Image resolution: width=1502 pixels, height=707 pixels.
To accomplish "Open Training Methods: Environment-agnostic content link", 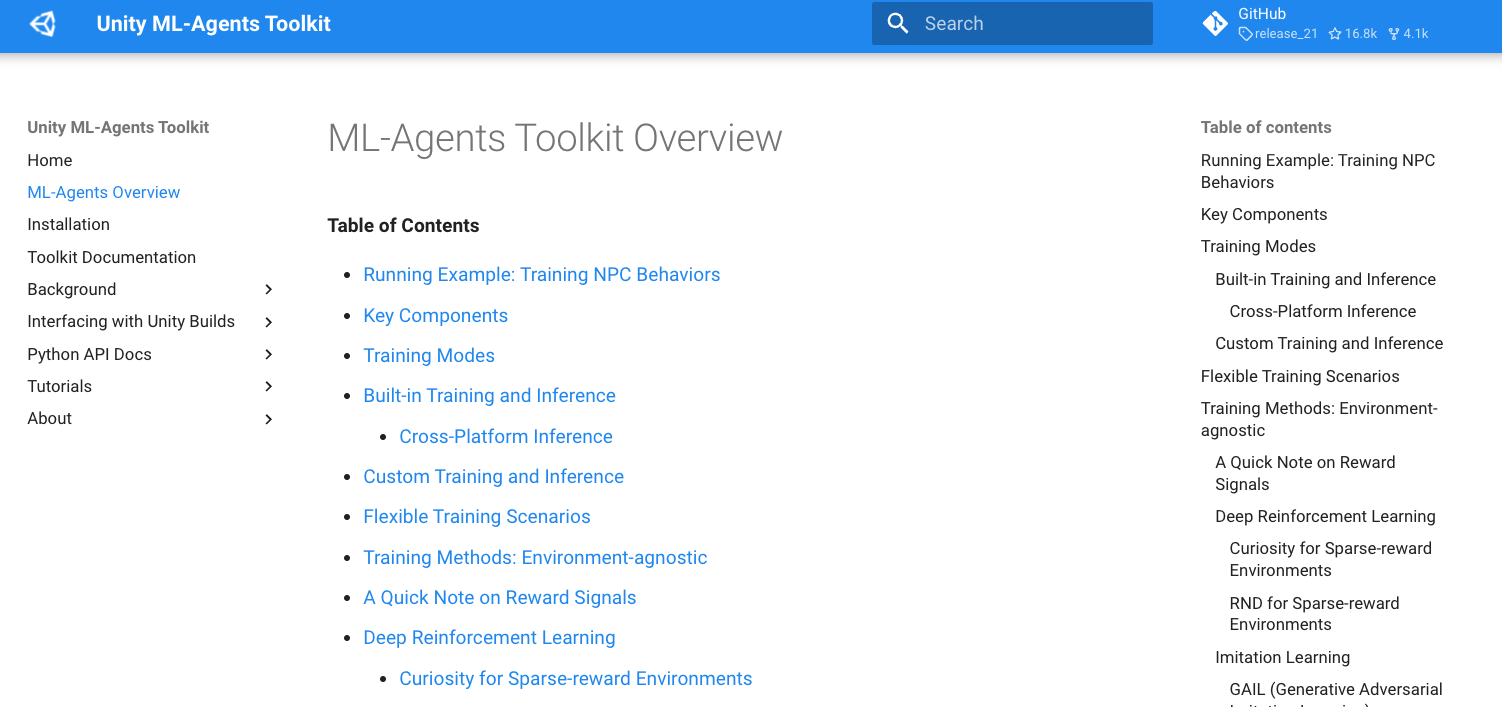I will coord(535,557).
